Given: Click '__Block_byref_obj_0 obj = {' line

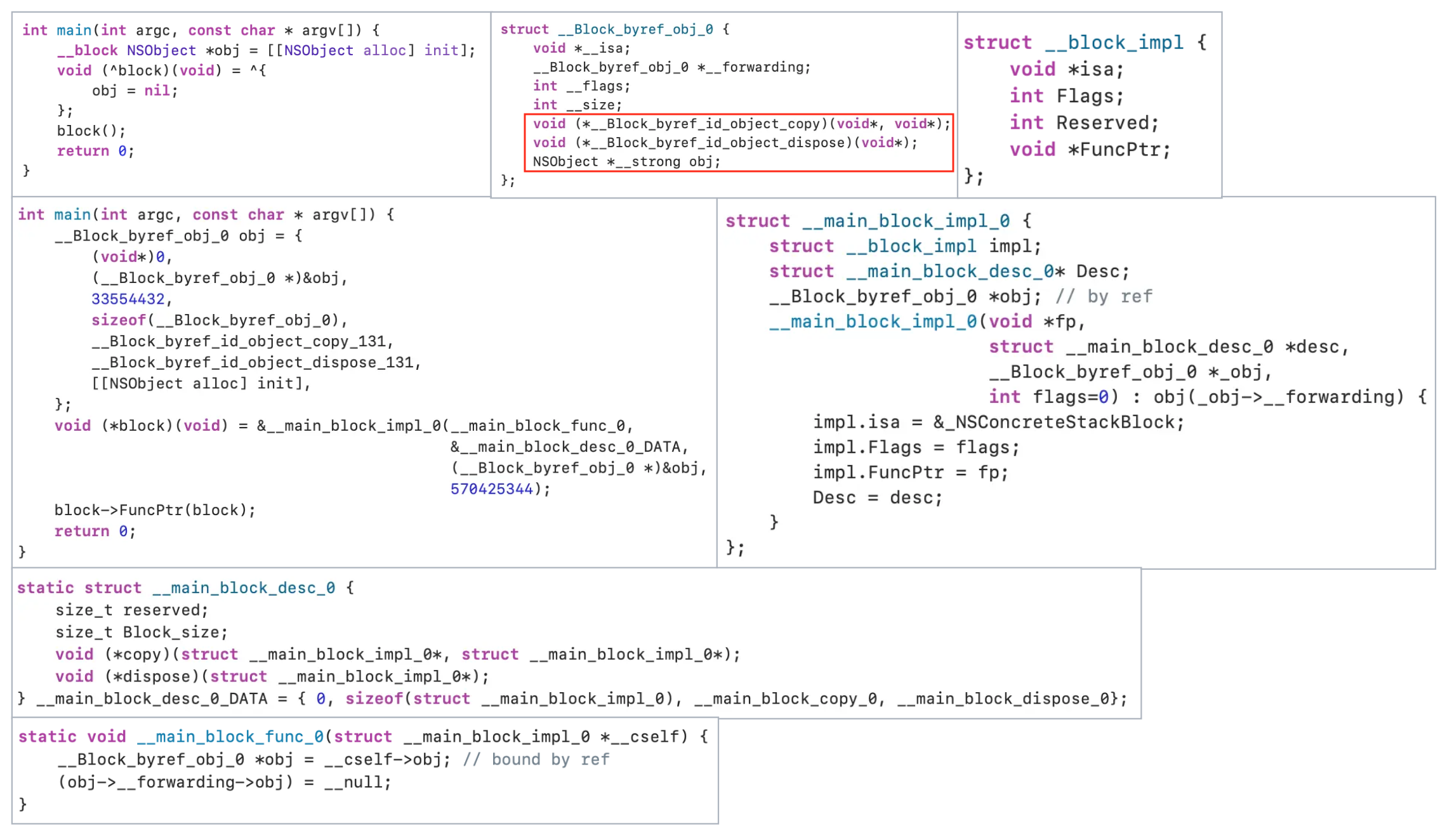Looking at the screenshot, I should [x=178, y=235].
